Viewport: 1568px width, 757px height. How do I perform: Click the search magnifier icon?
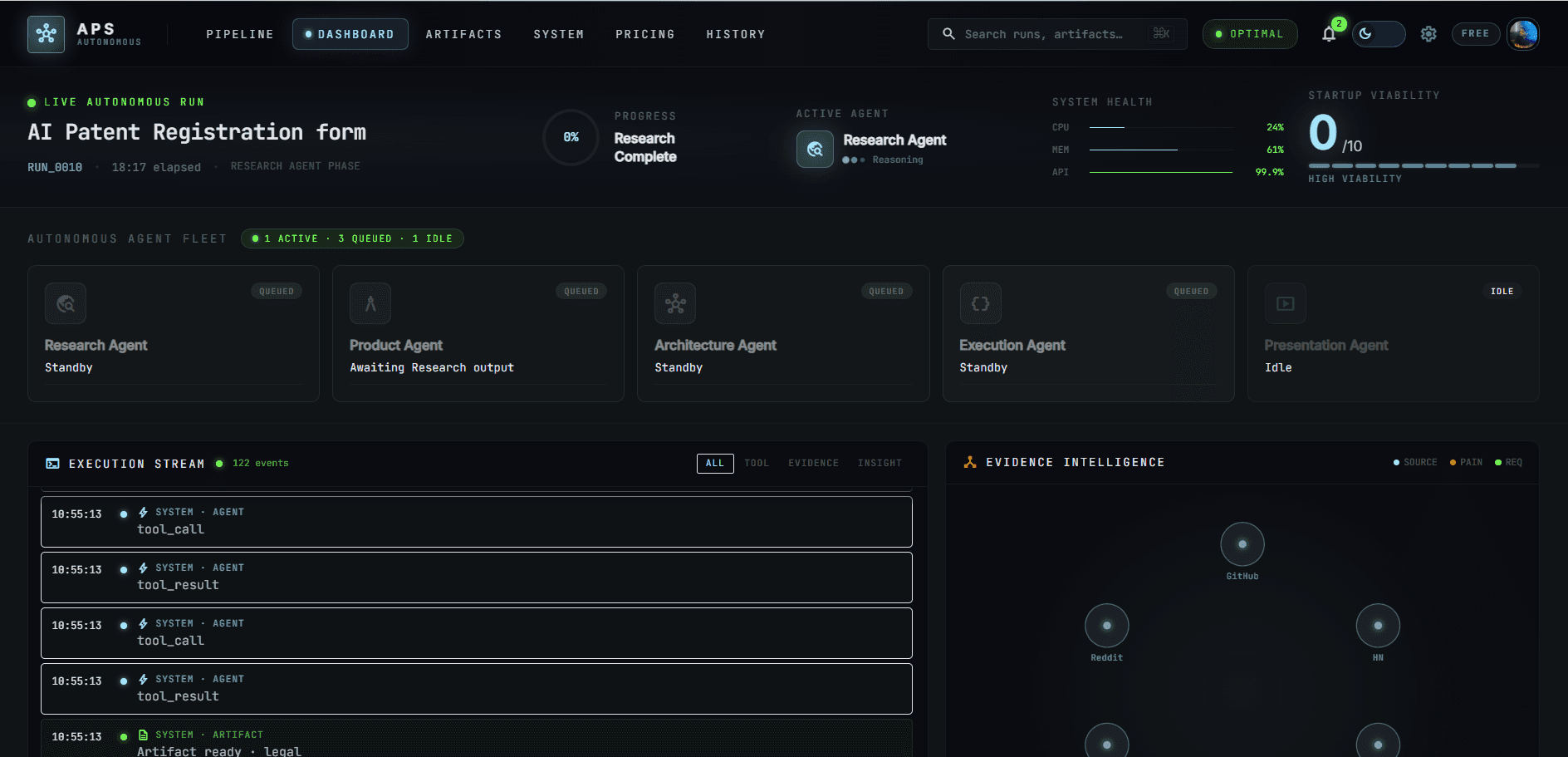click(x=948, y=34)
